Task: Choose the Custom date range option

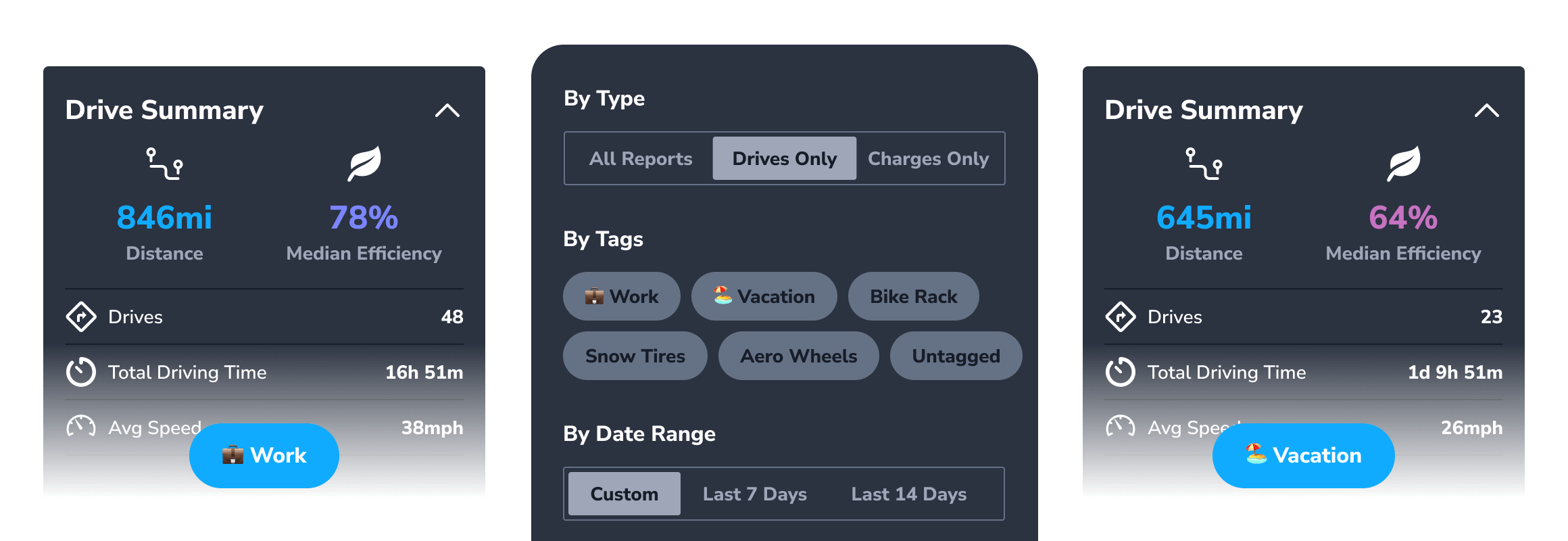Action: click(x=624, y=494)
